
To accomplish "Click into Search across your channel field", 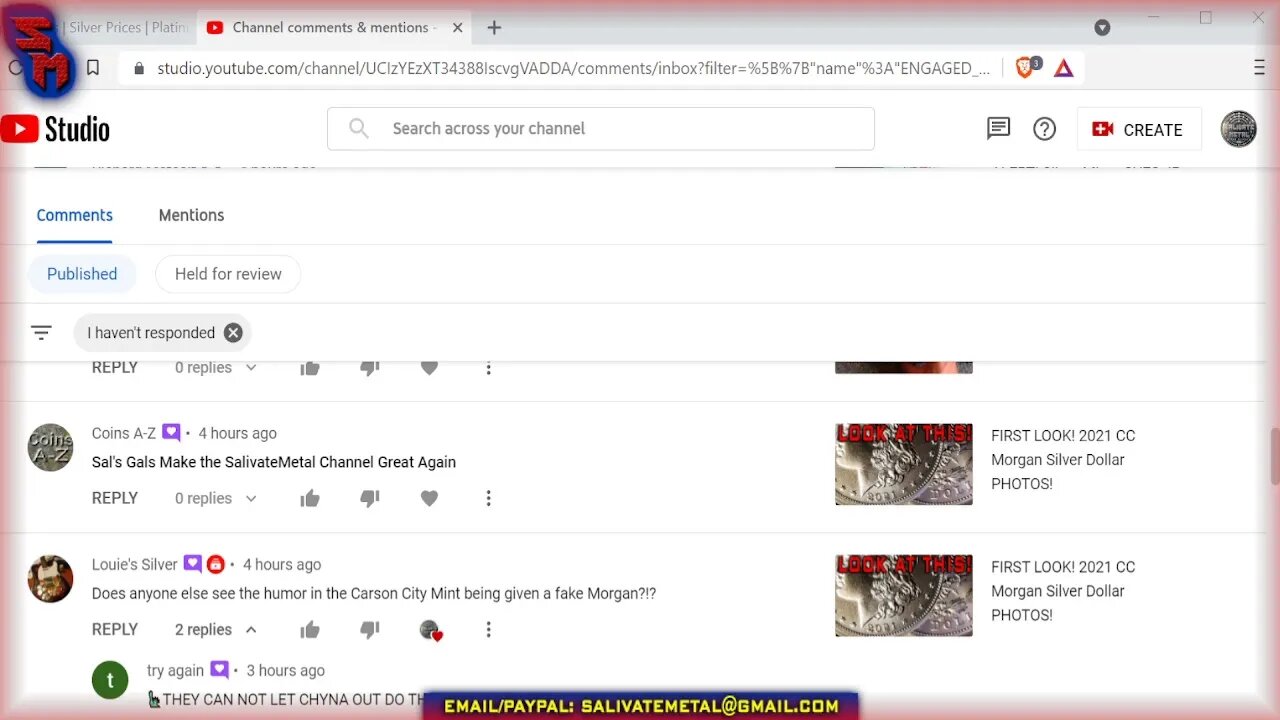I will pyautogui.click(x=601, y=128).
